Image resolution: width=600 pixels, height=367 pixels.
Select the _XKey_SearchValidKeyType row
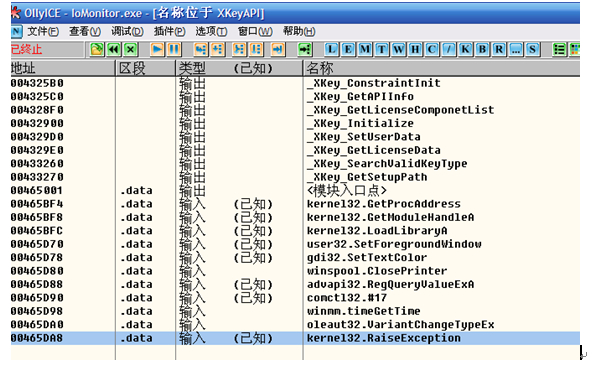pyautogui.click(x=295, y=163)
